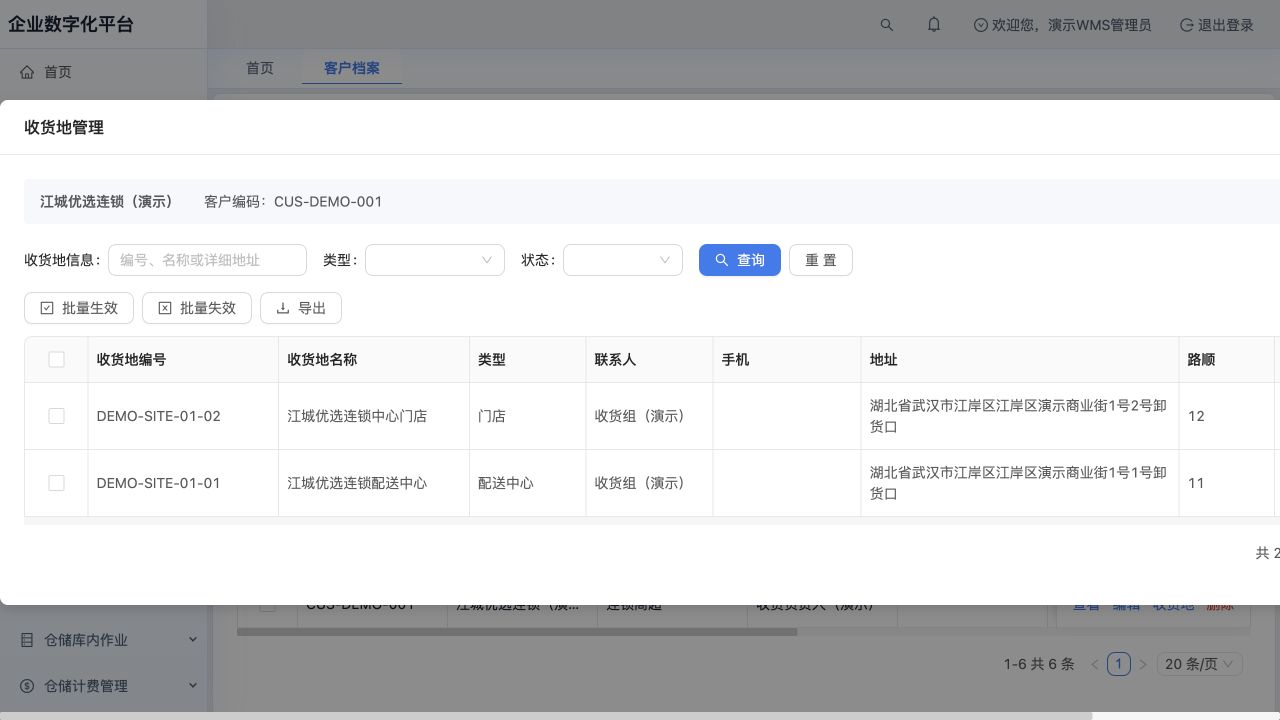Click the search magnifier icon in top bar
The height and width of the screenshot is (720, 1280).
886,25
